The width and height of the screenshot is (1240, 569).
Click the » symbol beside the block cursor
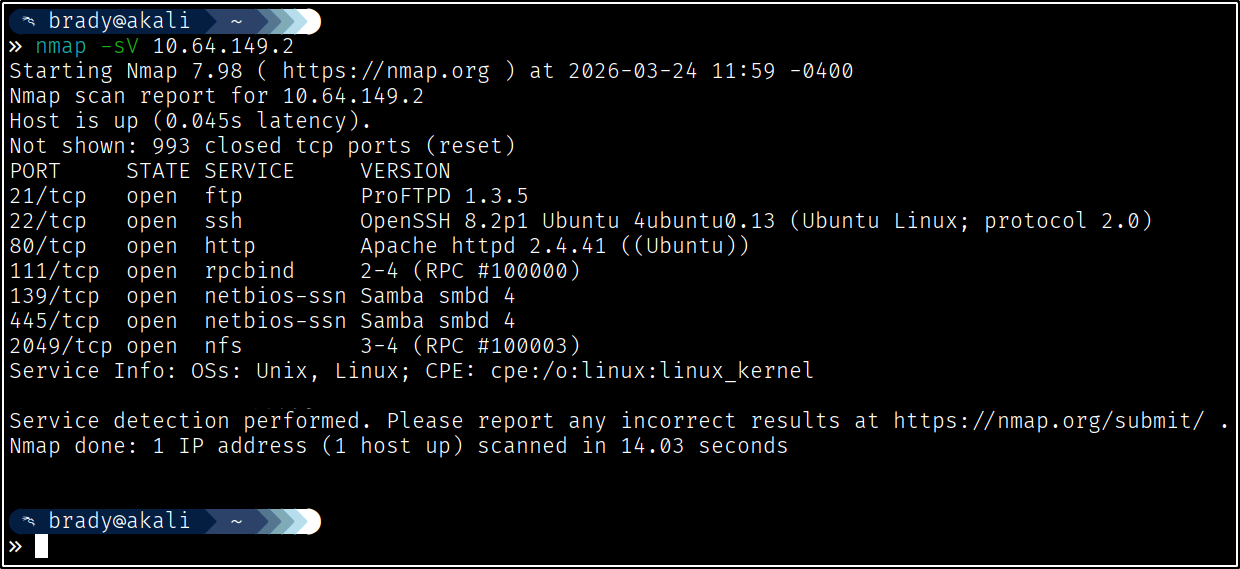(15, 546)
